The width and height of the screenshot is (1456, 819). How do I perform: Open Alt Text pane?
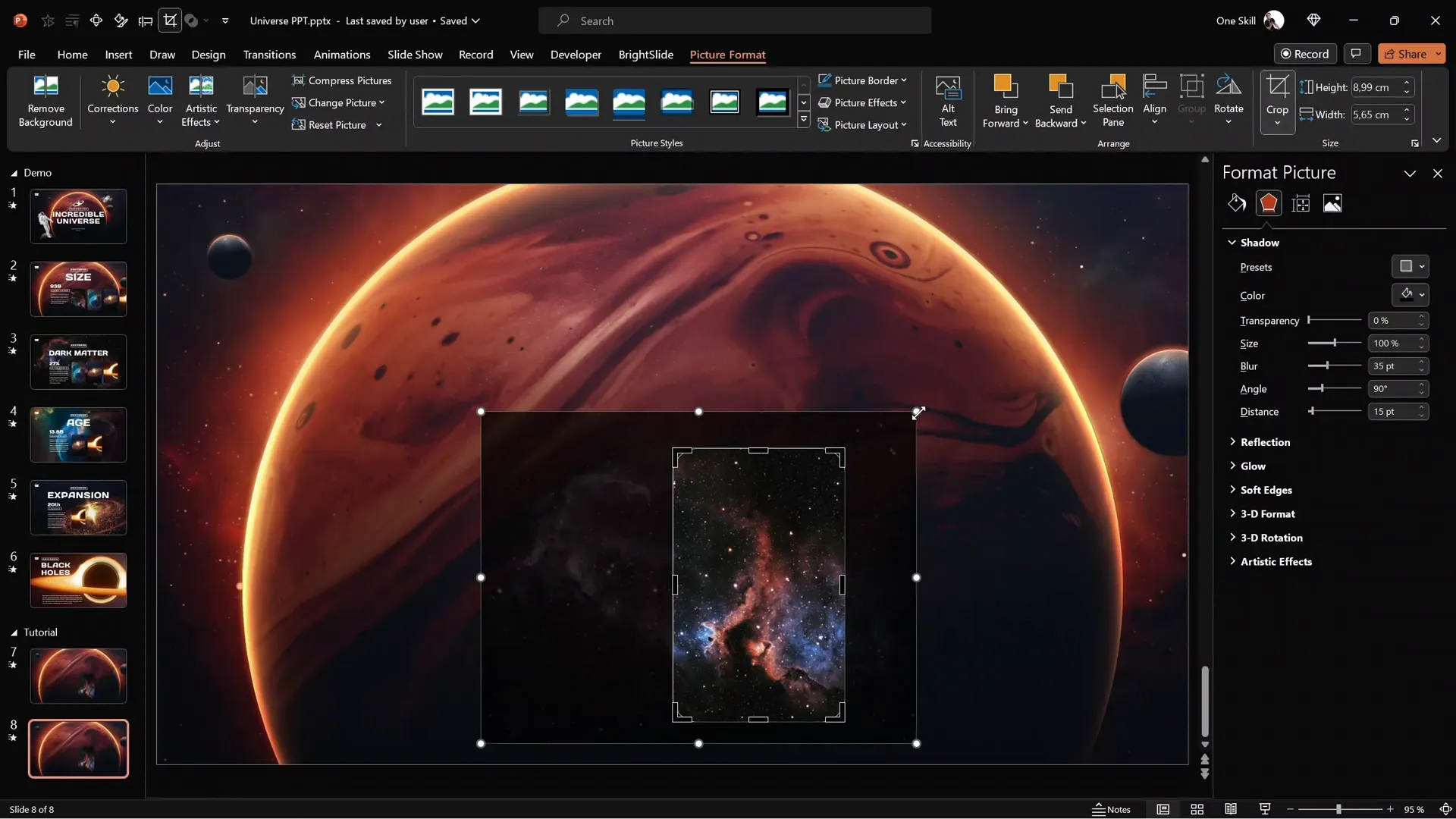point(948,100)
